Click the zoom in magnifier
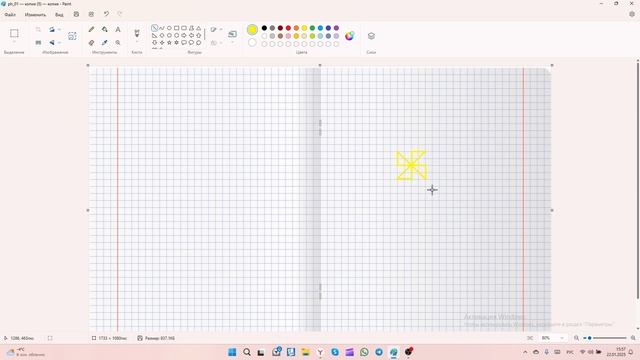Image resolution: width=640 pixels, height=360 pixels. tap(633, 338)
